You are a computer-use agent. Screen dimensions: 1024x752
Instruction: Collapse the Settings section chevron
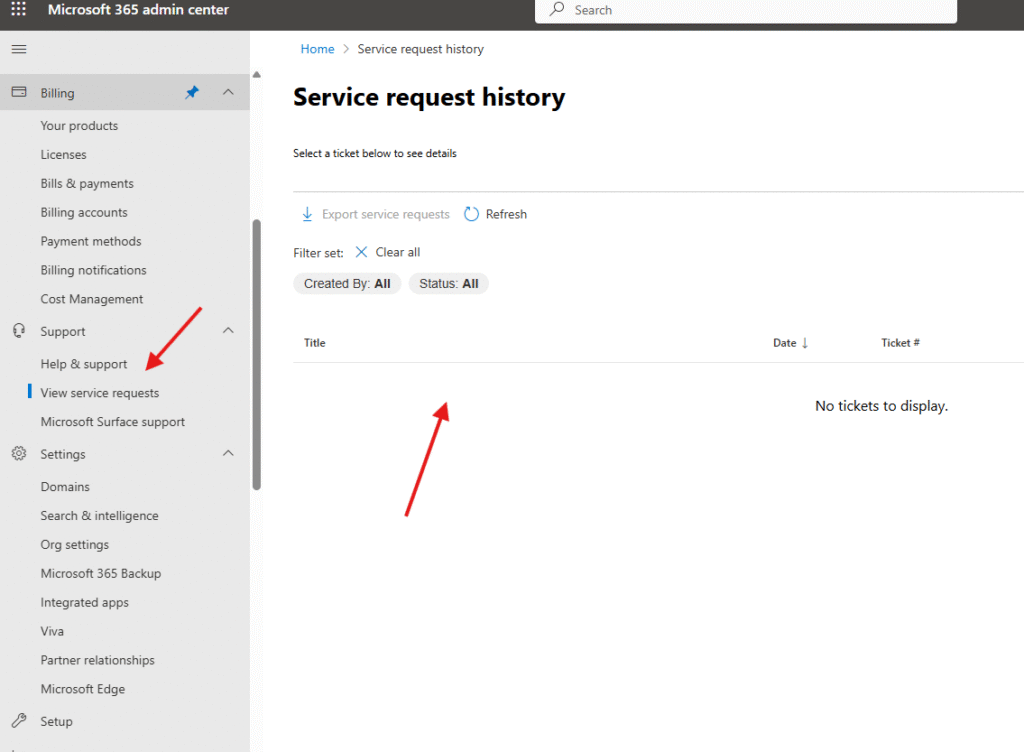[228, 454]
